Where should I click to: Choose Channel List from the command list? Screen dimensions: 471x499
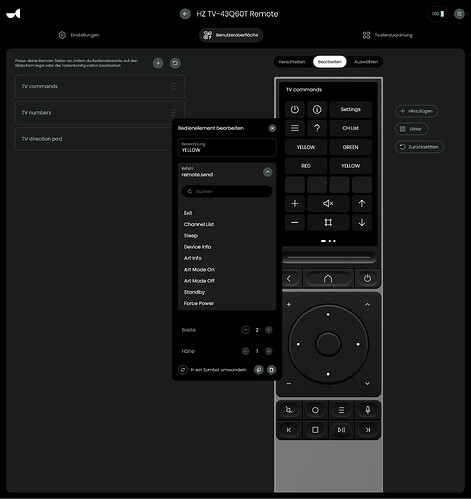[x=199, y=224]
